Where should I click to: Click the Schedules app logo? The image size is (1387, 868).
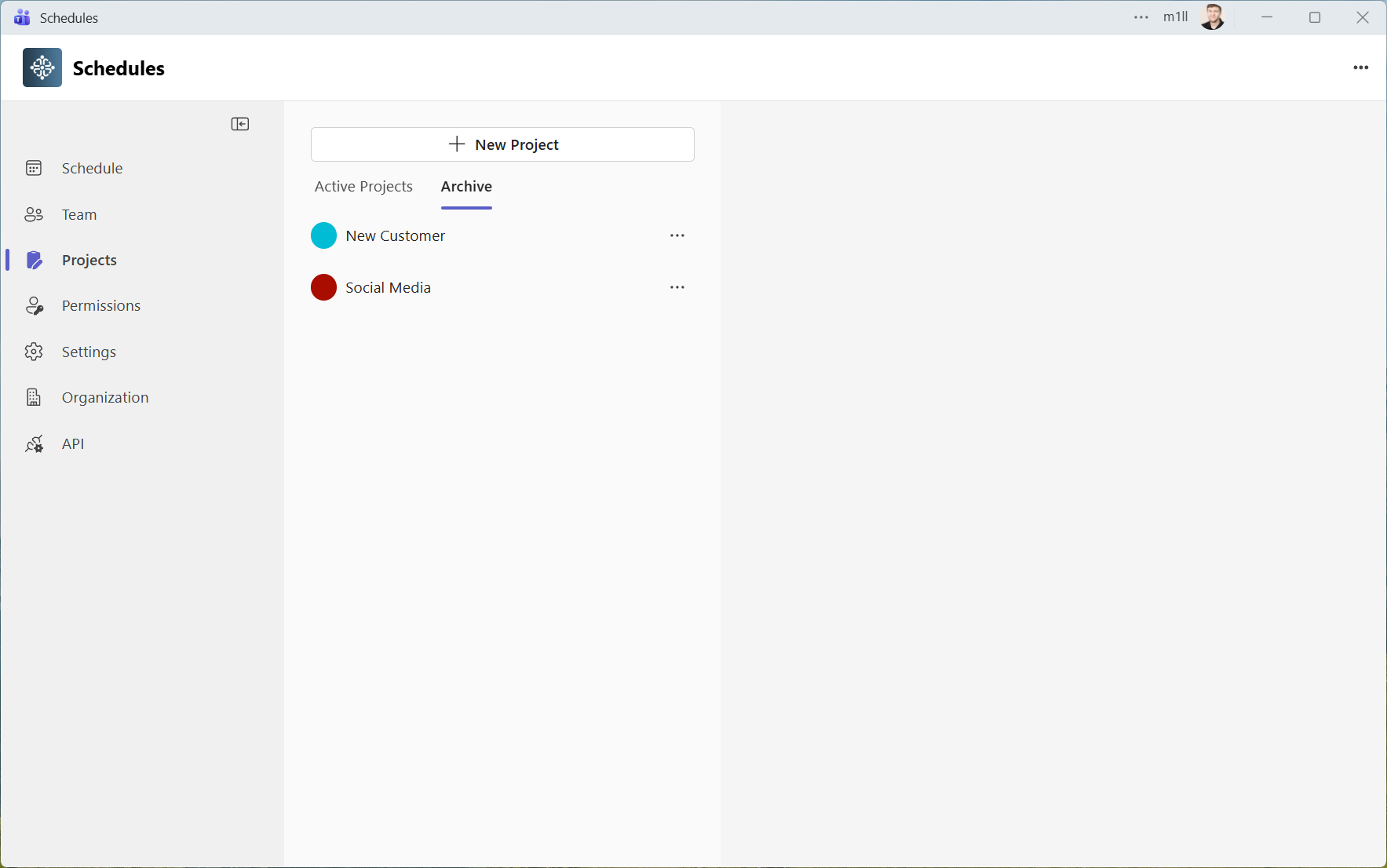tap(42, 67)
